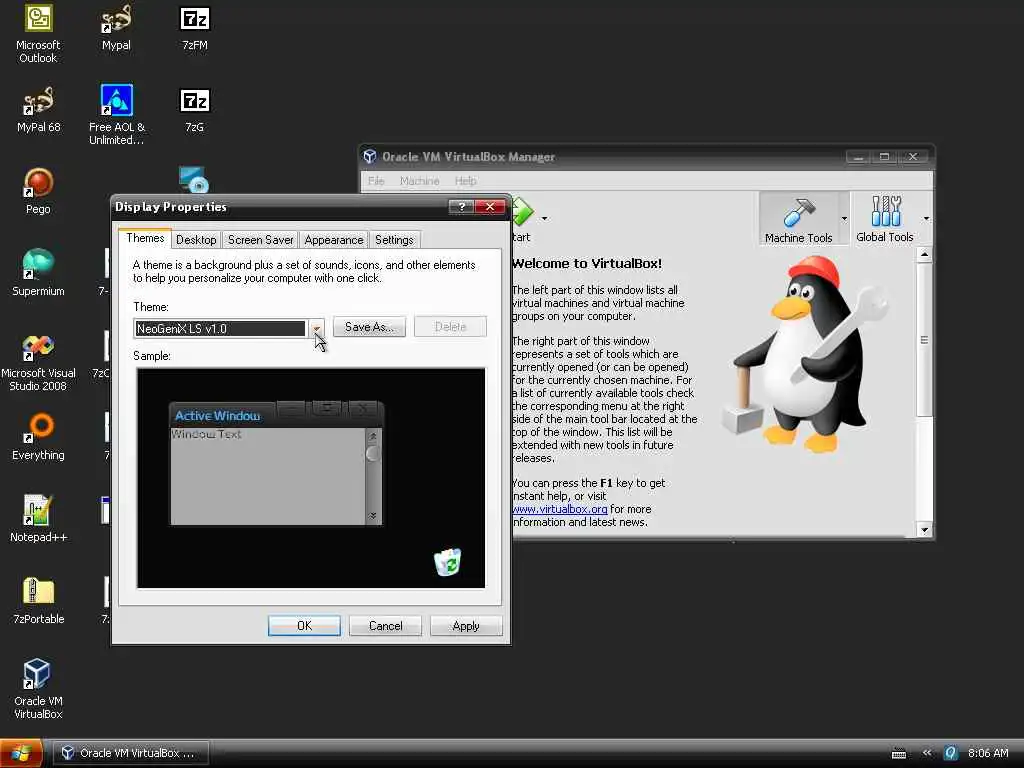Select the Mypal desktop shortcut
The width and height of the screenshot is (1024, 768).
(x=116, y=27)
